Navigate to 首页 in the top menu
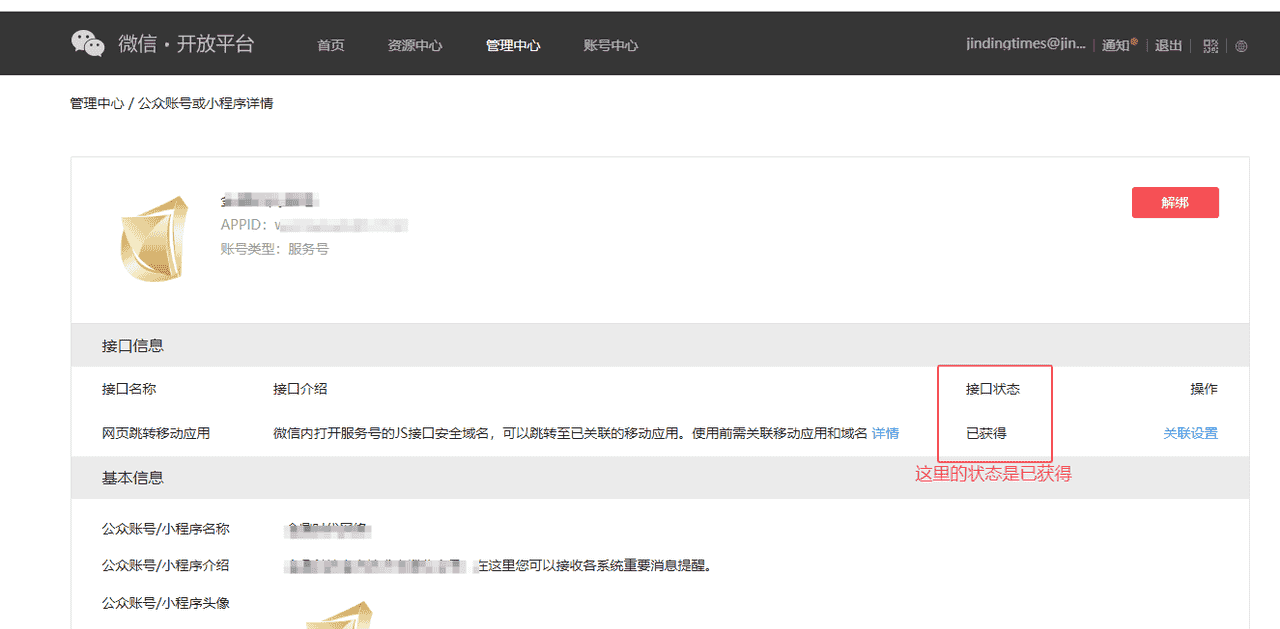The height and width of the screenshot is (629, 1280). [330, 45]
